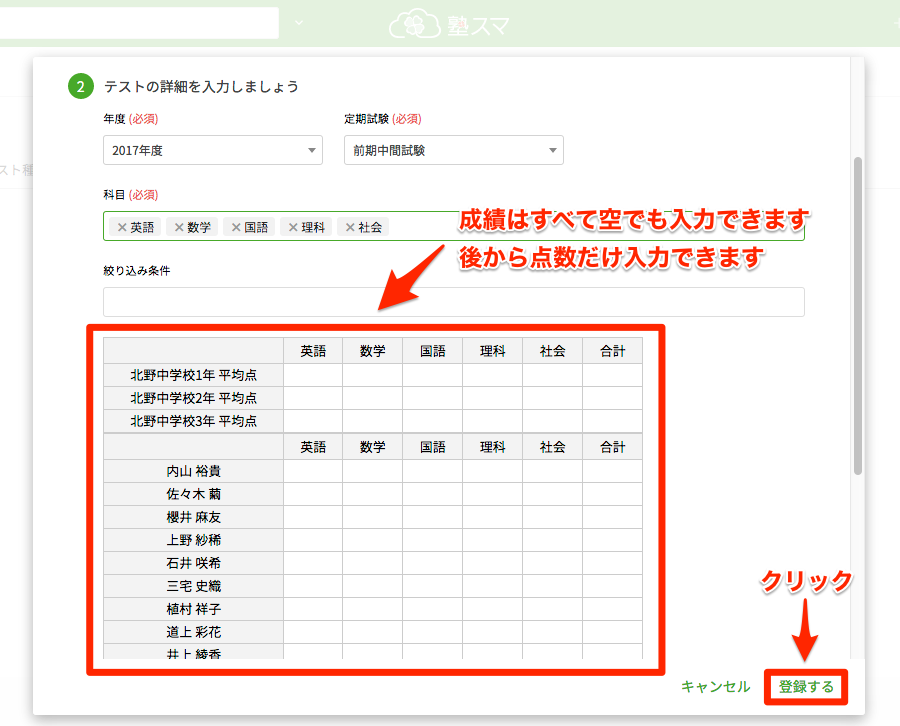
Task: Click the キャンセル button
Action: pyautogui.click(x=715, y=687)
